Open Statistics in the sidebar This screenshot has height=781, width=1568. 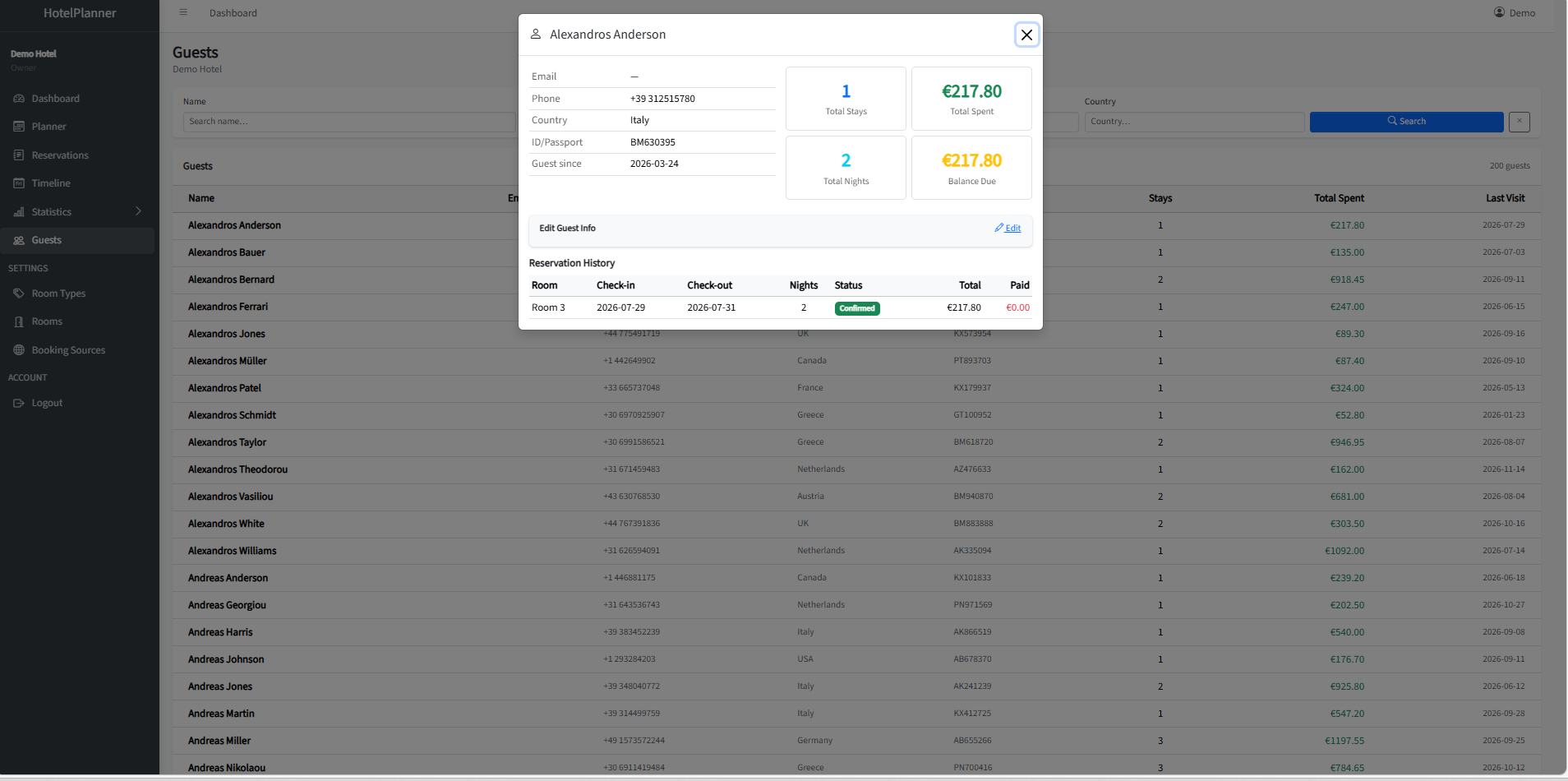[77, 212]
